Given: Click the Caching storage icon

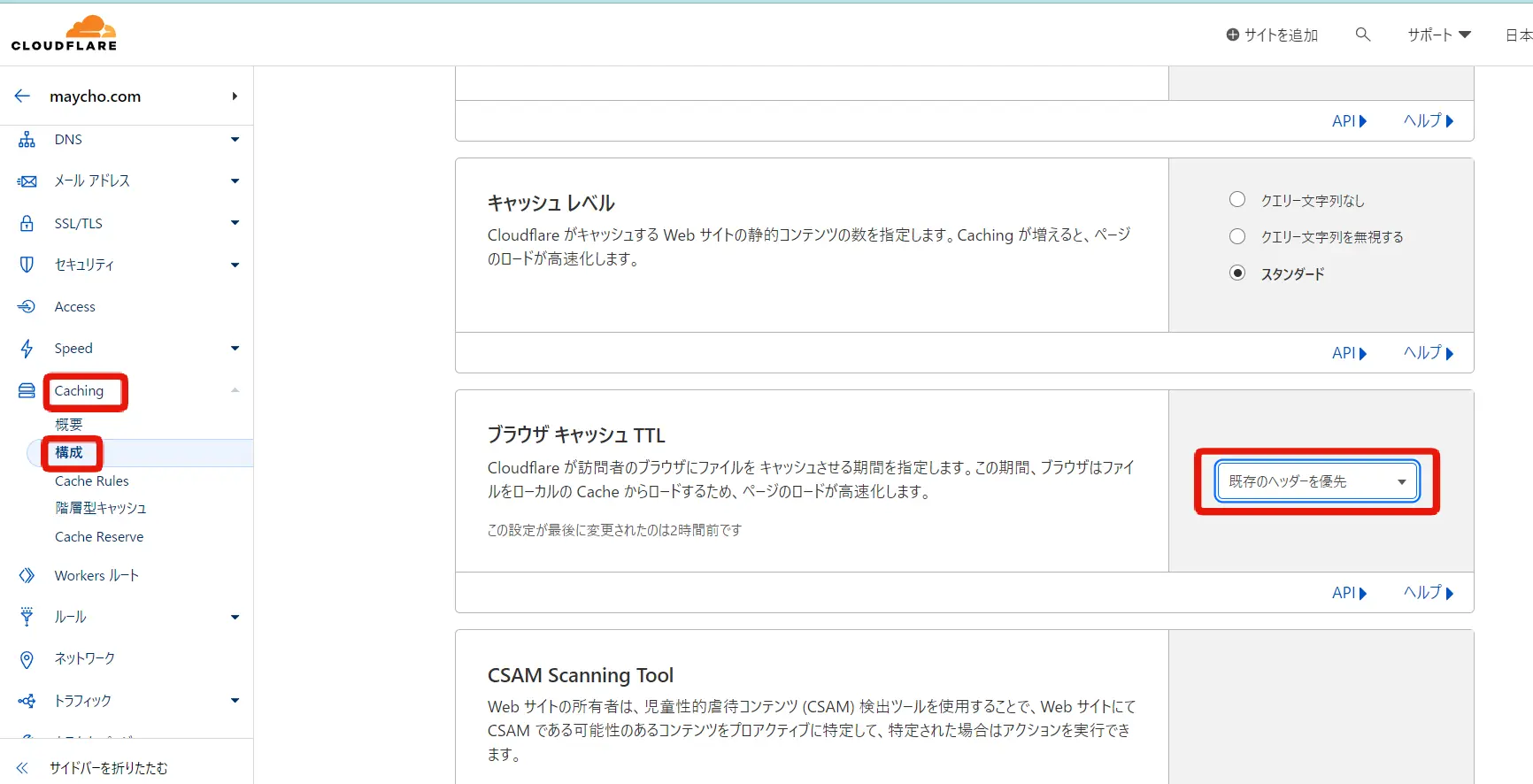Looking at the screenshot, I should pos(27,391).
